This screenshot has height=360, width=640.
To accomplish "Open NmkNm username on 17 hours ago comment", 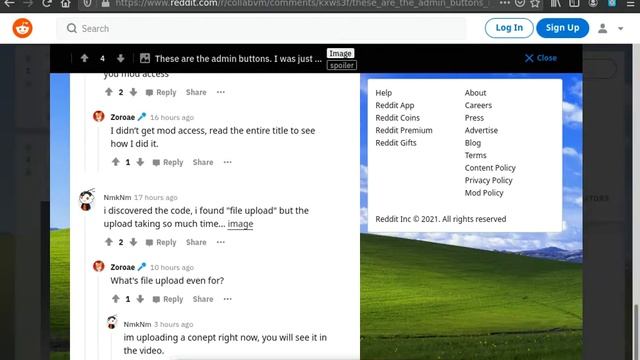I will (117, 198).
